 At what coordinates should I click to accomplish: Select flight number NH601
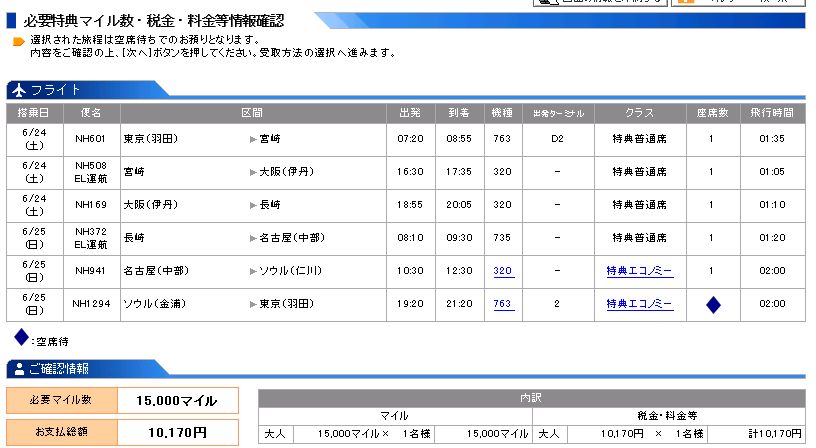pyautogui.click(x=90, y=139)
